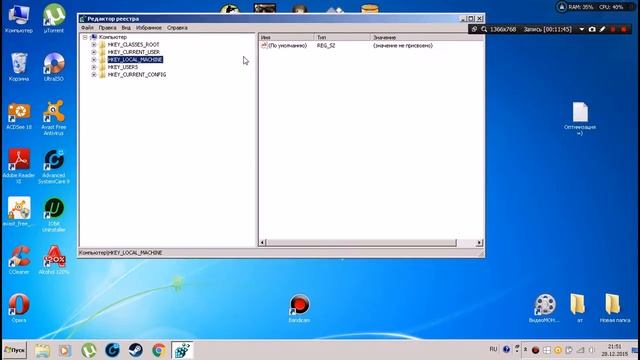Click the right arrow of the horizontal scrollbar
Viewport: 640px width, 360px height.
coord(479,243)
